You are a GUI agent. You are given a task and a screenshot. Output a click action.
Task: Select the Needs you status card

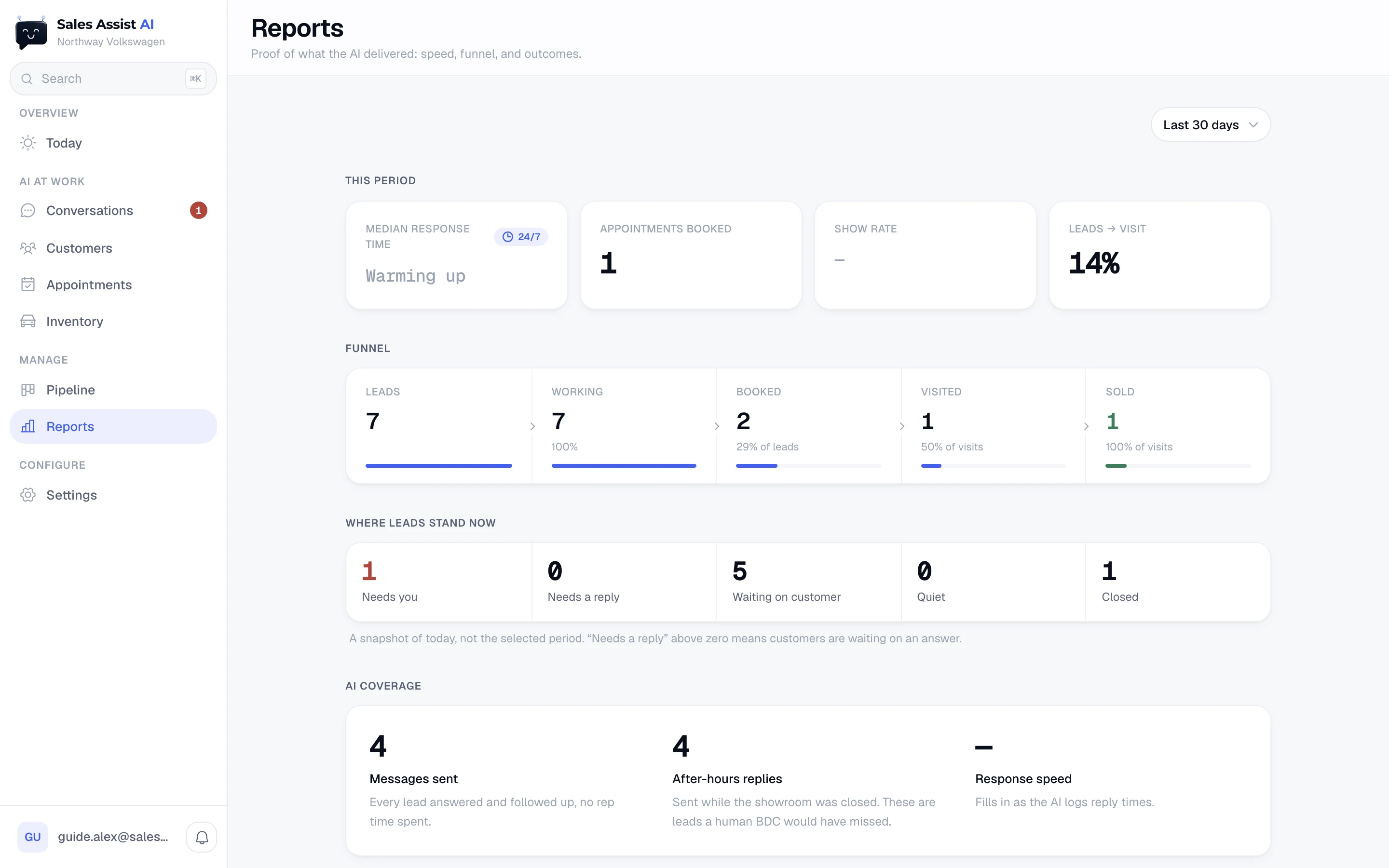click(x=439, y=582)
